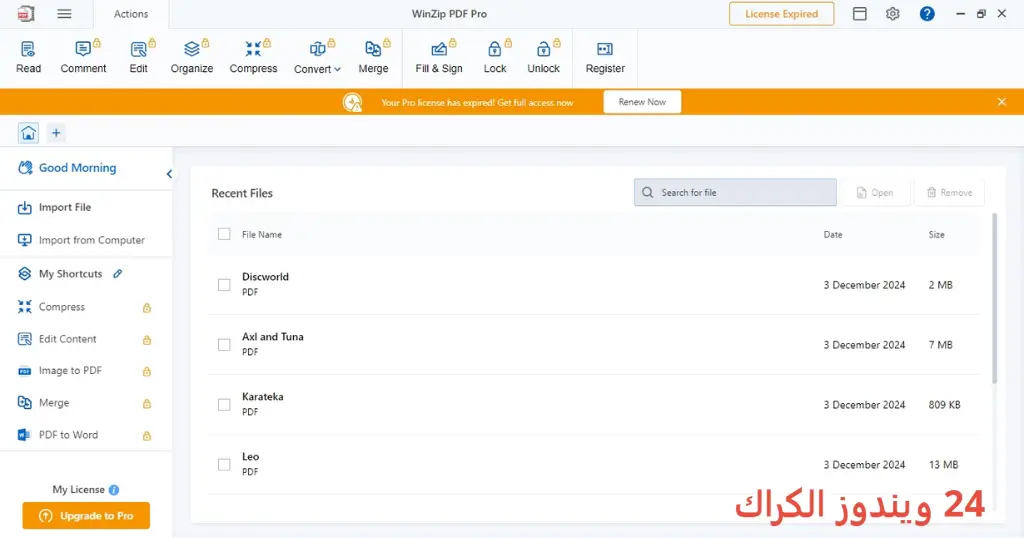Image resolution: width=1024 pixels, height=538 pixels.
Task: Select the Karateka file name
Action: click(x=263, y=397)
